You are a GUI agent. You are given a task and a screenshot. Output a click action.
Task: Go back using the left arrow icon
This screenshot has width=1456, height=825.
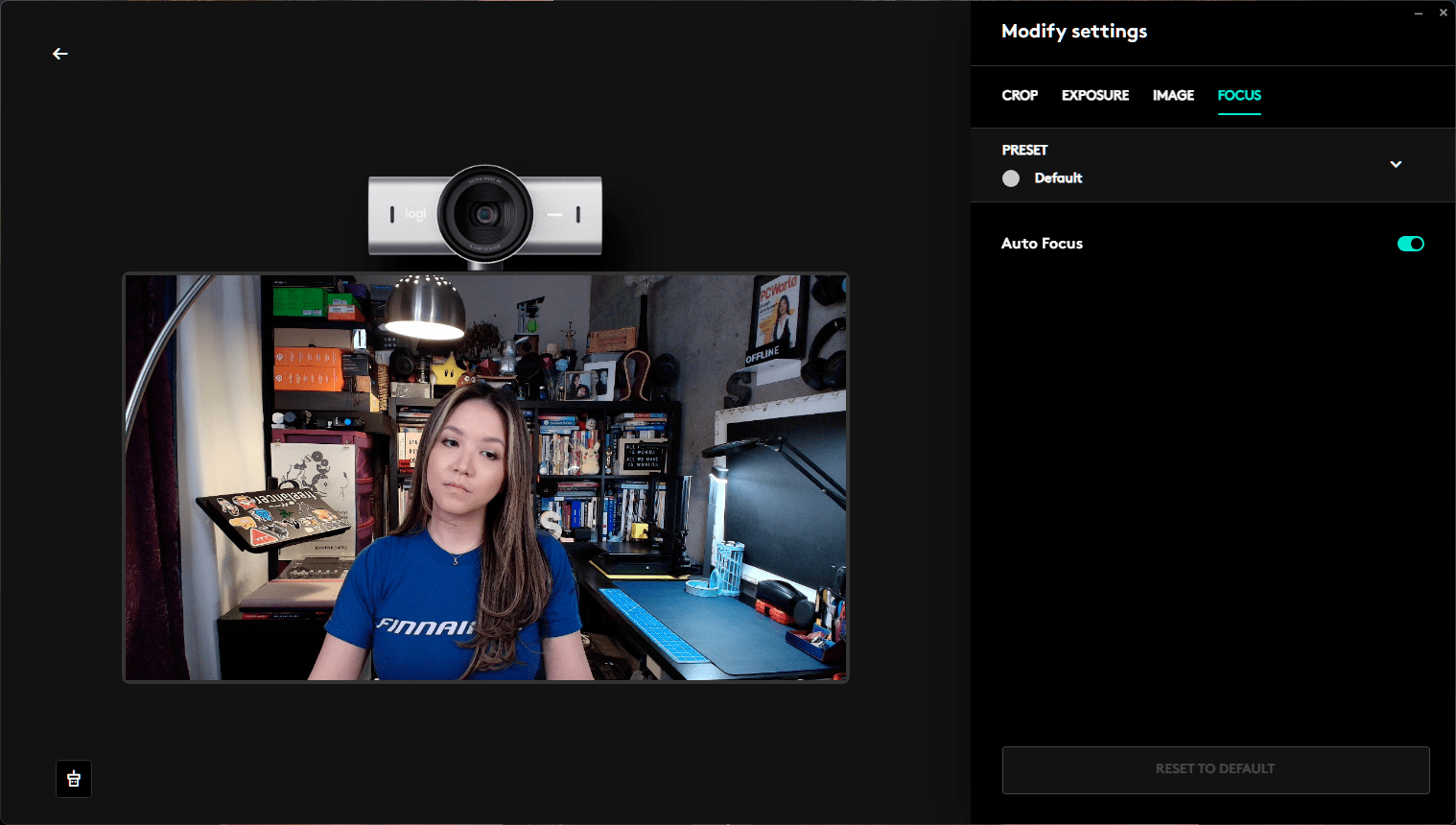click(60, 54)
